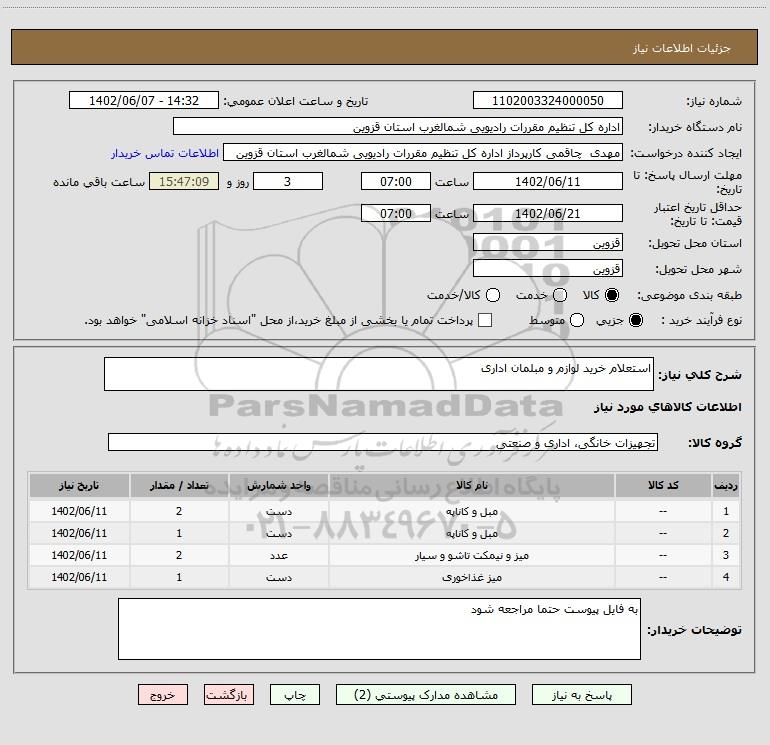Select the جزیی purchase type radio
The width and height of the screenshot is (770, 745).
click(x=635, y=320)
